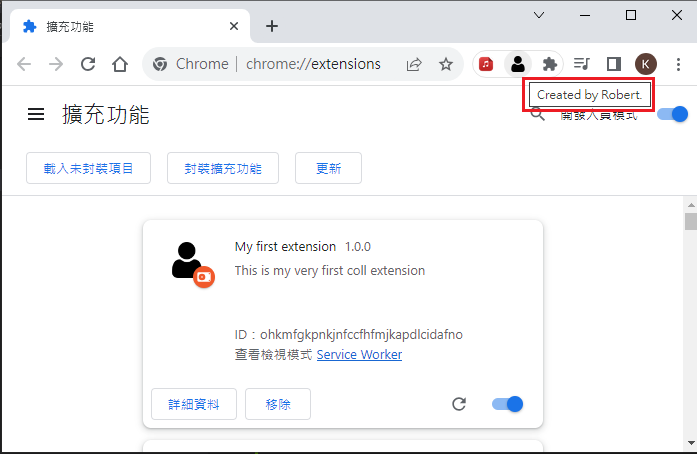Open Chrome three-dot menu
The image size is (697, 454).
679,64
